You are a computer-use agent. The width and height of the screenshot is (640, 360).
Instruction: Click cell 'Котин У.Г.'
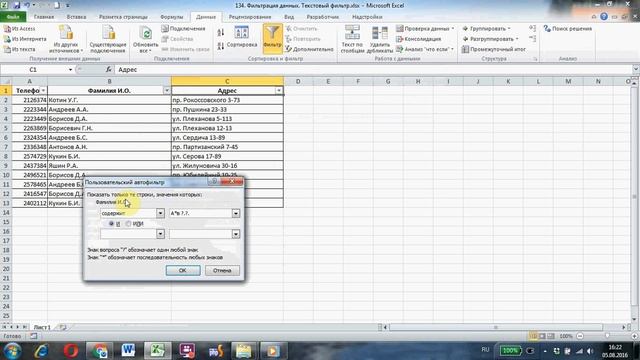point(109,100)
